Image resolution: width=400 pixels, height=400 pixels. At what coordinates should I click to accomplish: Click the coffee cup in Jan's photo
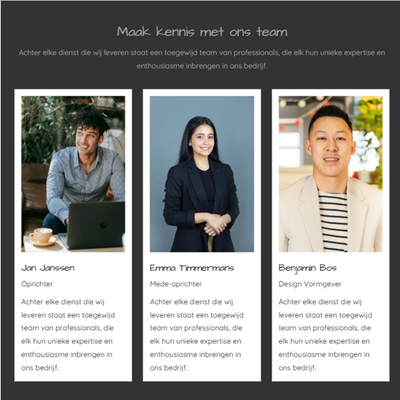42,236
